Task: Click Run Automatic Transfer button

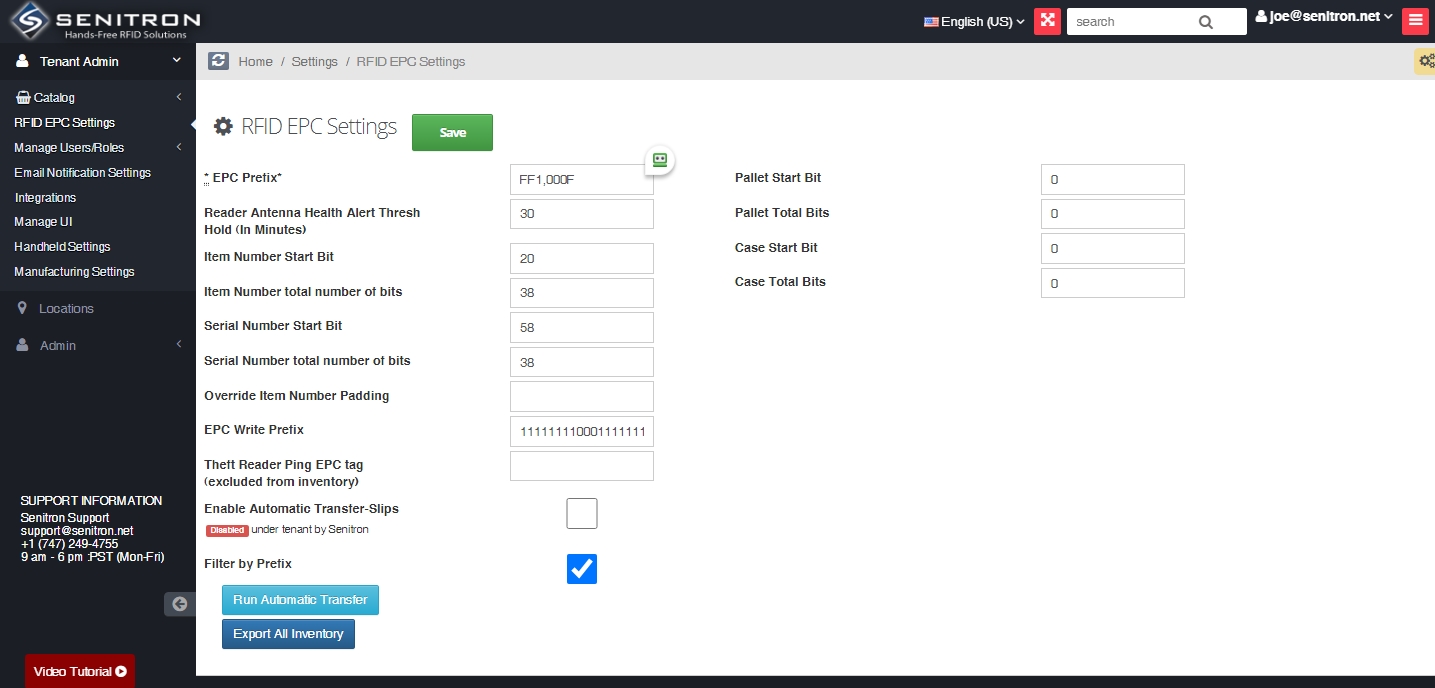Action: [x=300, y=600]
